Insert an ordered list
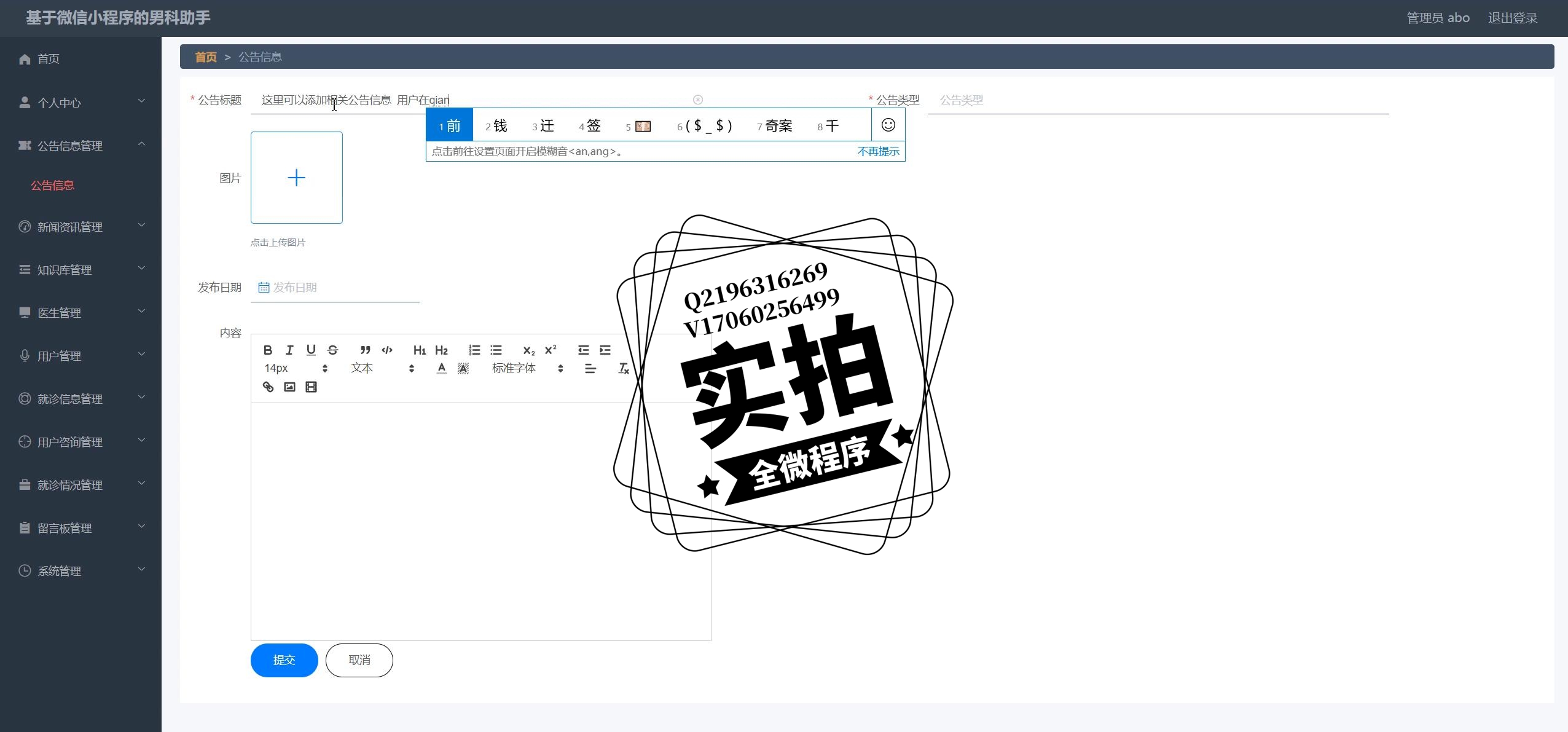Image resolution: width=1568 pixels, height=732 pixels. pos(474,350)
